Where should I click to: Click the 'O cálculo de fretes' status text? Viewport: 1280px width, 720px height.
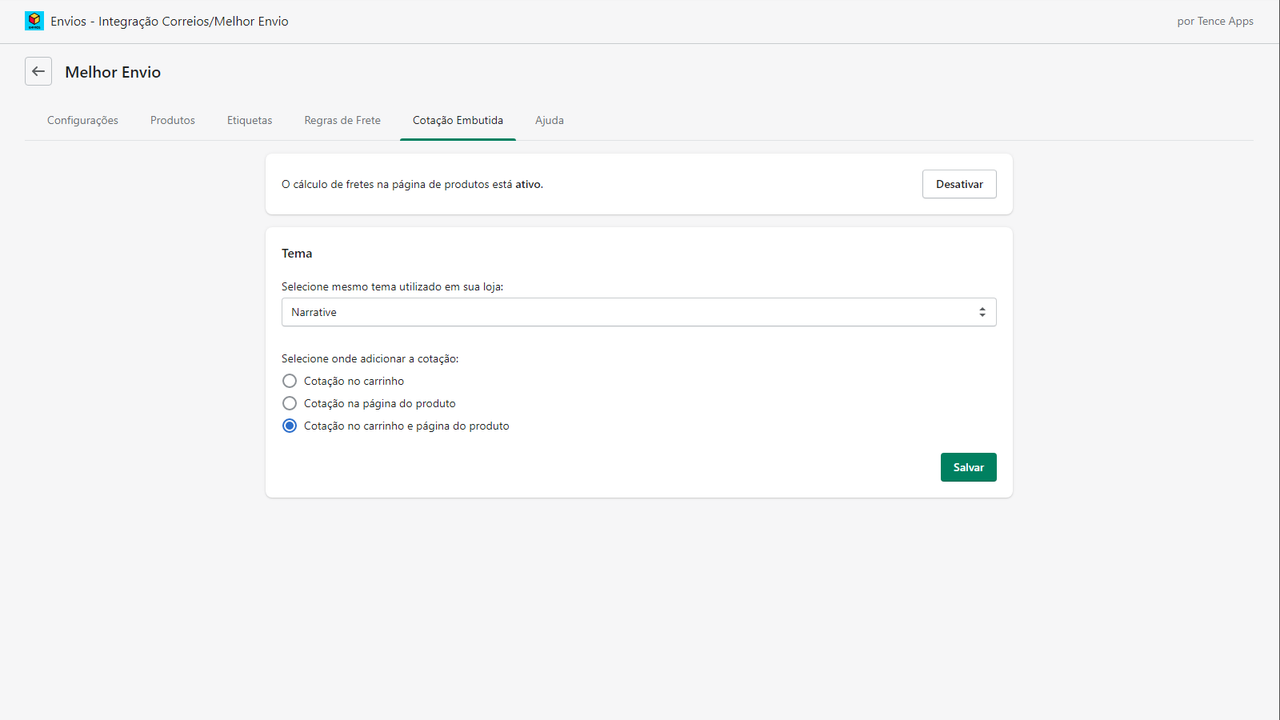(412, 184)
